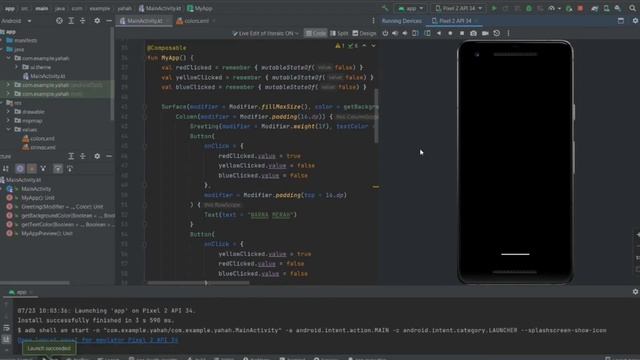Hide the Project panel with the minus icon
The image size is (640, 360).
tap(109, 20)
